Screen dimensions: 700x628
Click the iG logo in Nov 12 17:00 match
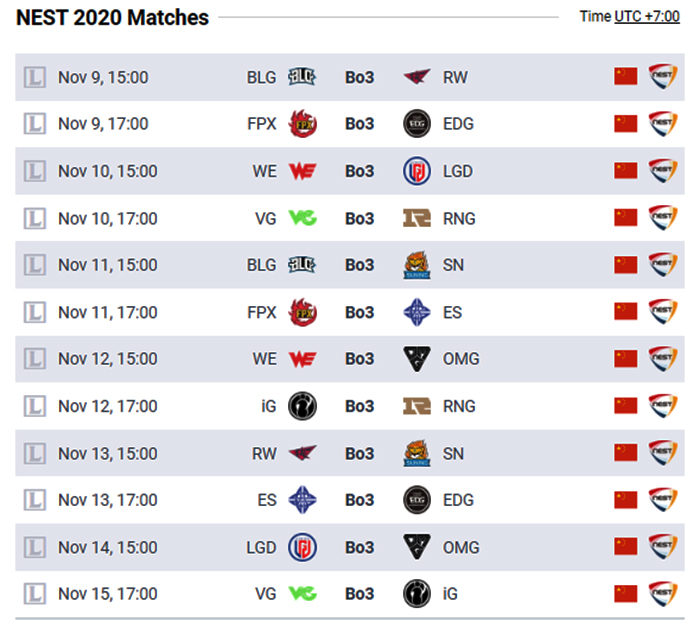(303, 406)
